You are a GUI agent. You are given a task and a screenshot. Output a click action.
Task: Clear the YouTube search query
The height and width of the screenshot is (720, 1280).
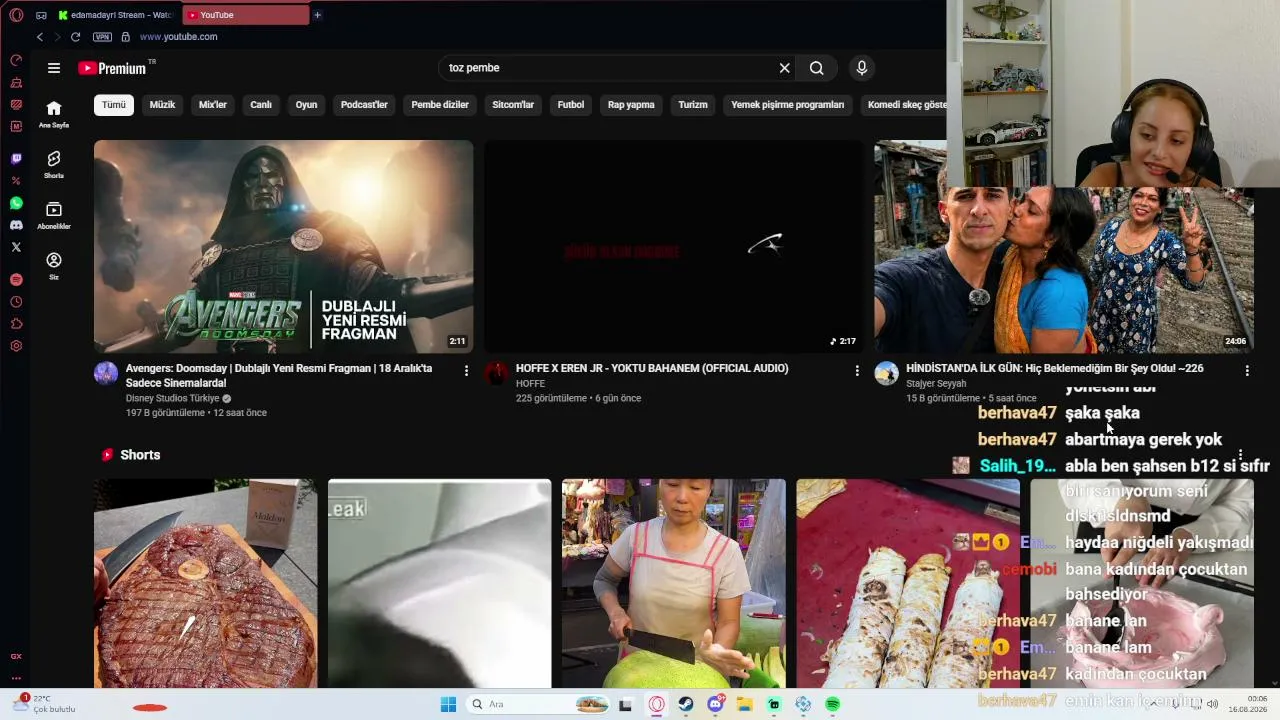[x=785, y=68]
